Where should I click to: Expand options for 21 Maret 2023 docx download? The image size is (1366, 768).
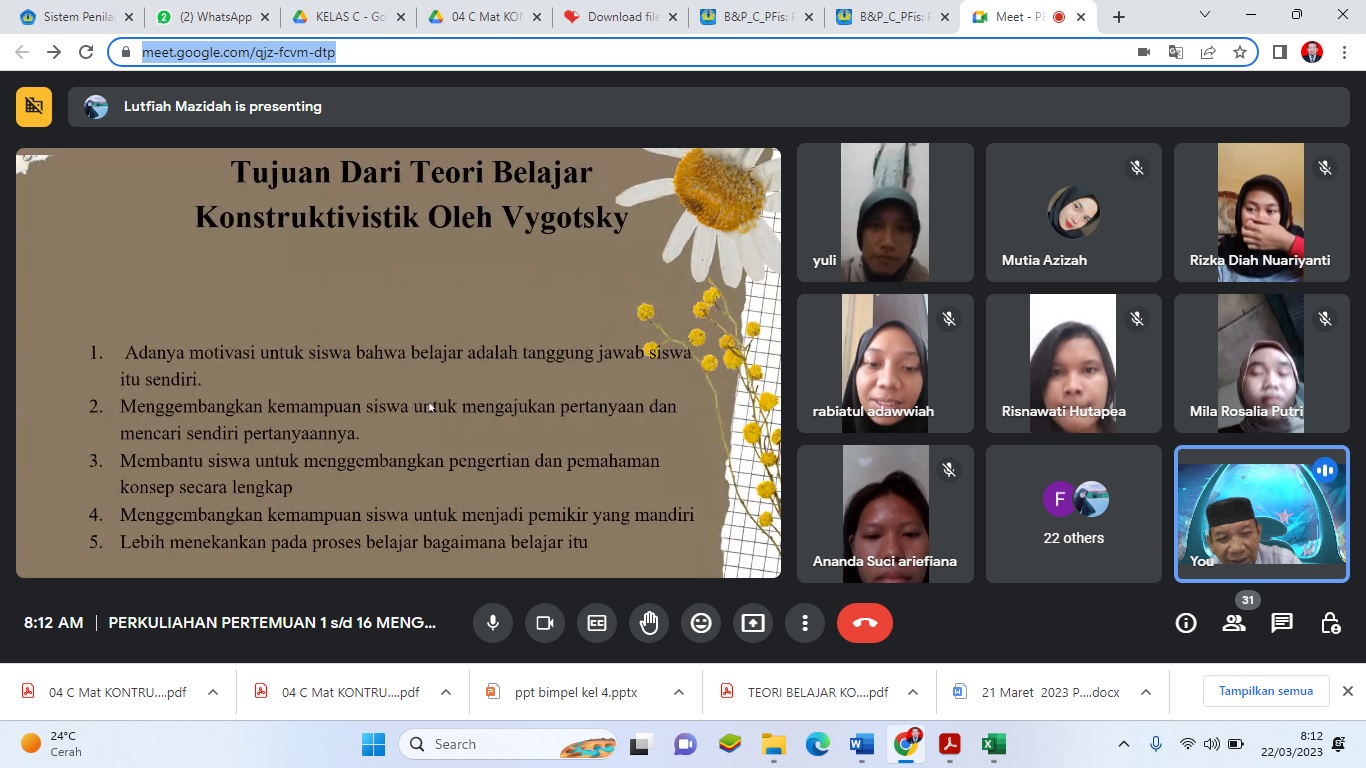(1146, 692)
